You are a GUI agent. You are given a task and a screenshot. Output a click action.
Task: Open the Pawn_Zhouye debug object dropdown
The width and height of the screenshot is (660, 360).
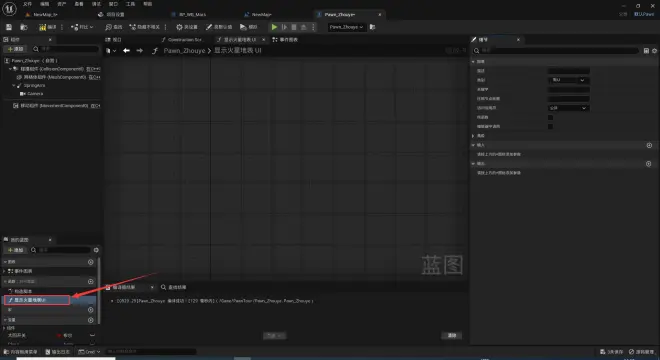click(x=346, y=27)
